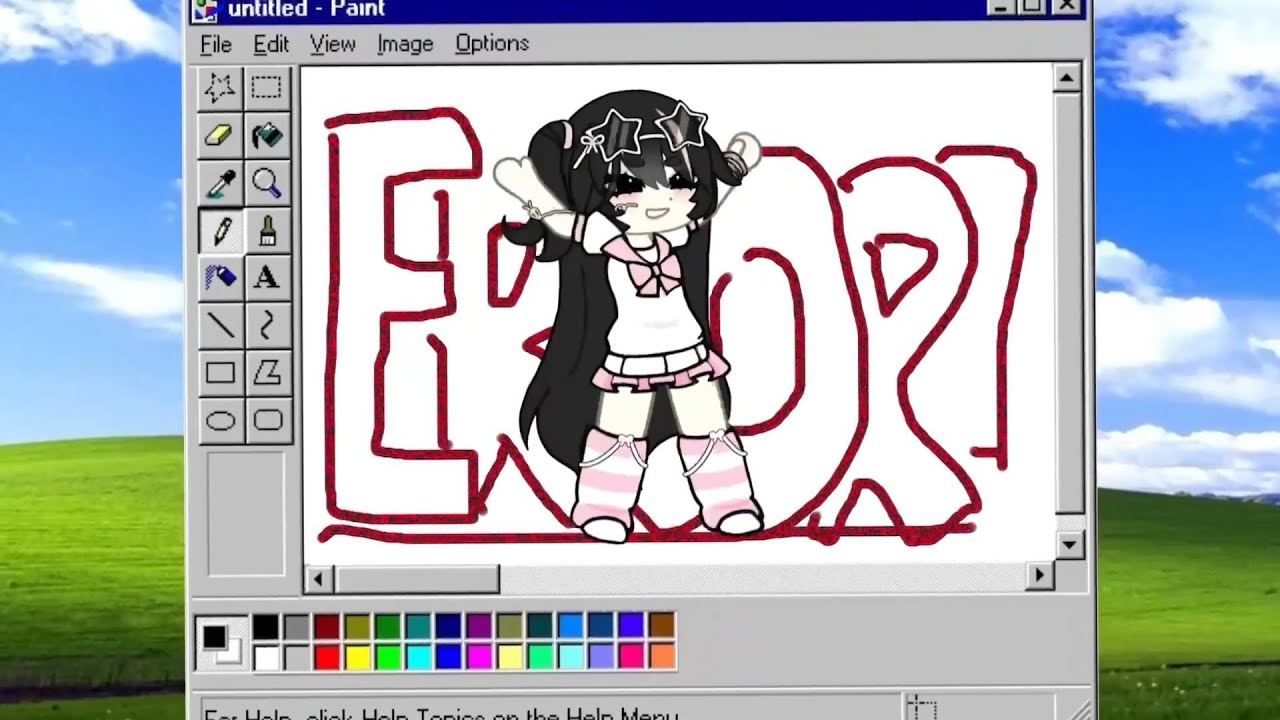
Task: Open the View menu
Action: [333, 44]
